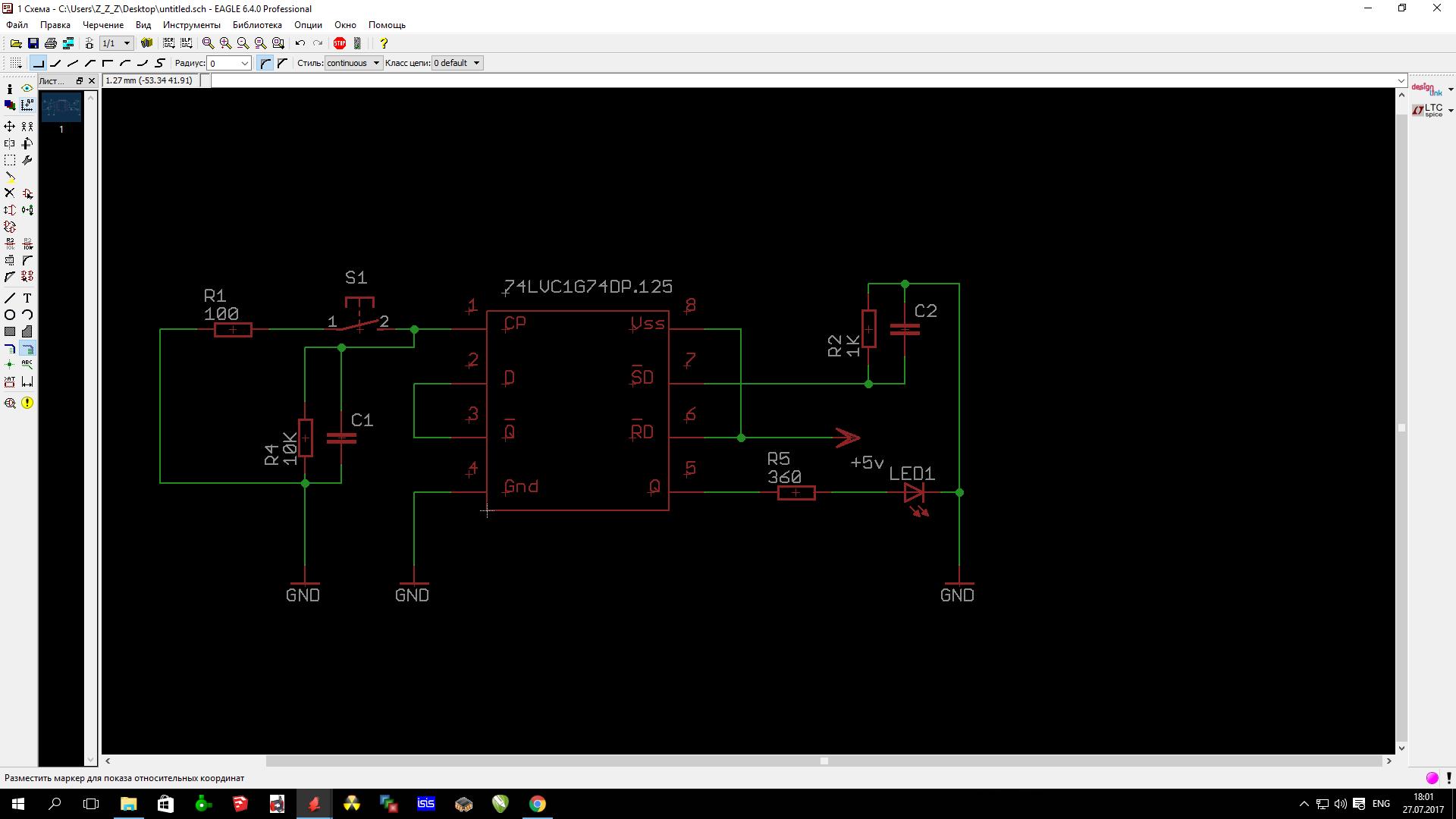Toggle the Show eye tool
1456x819 pixels.
point(27,89)
